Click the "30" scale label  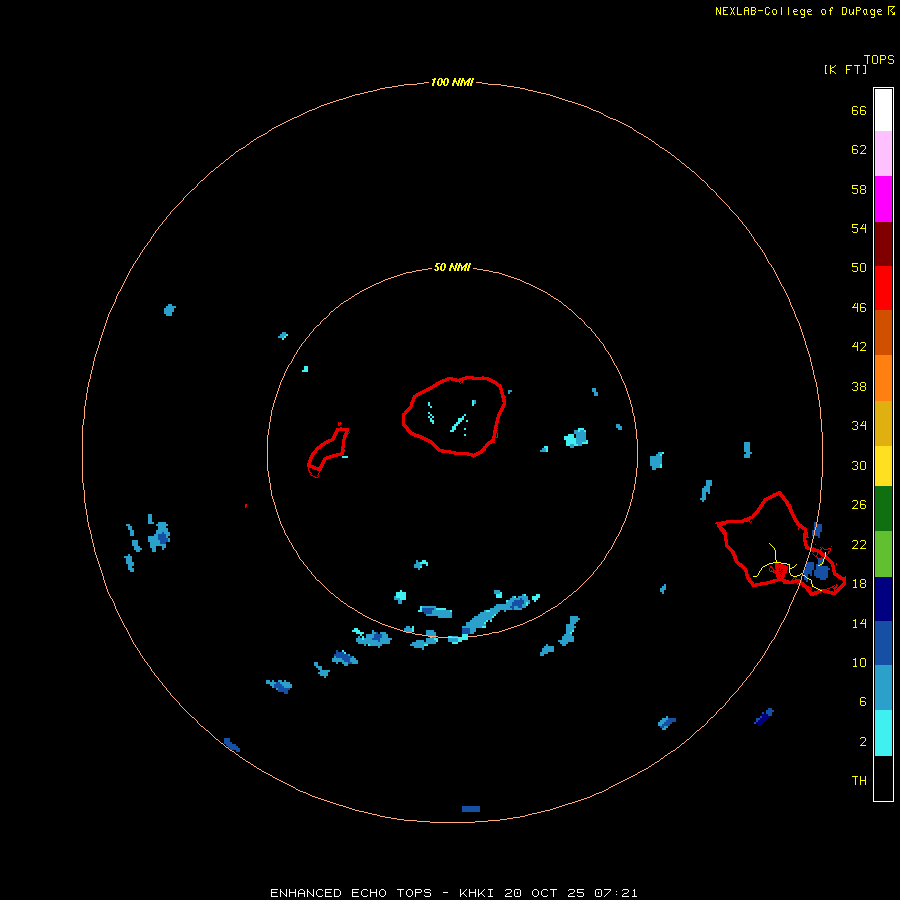[859, 465]
